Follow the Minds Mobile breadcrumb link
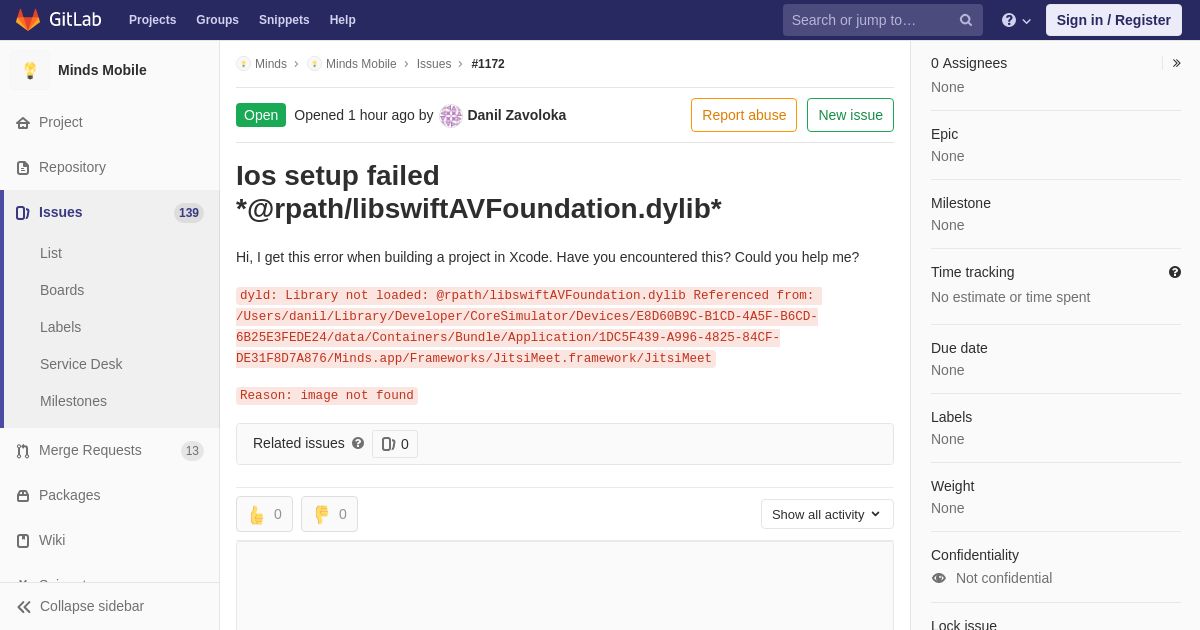This screenshot has height=630, width=1200. pos(361,64)
